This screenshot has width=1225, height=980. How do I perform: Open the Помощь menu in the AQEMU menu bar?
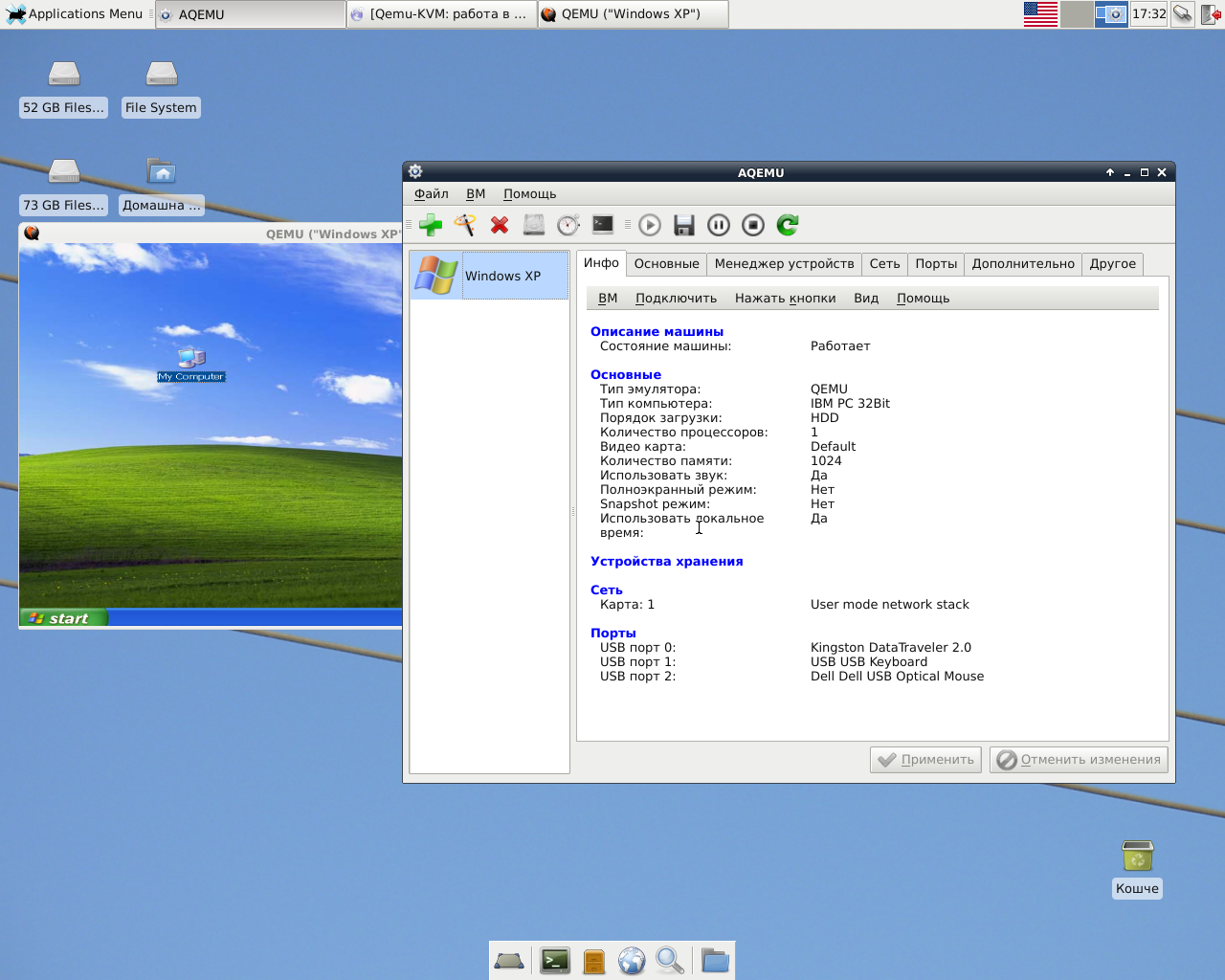coord(530,193)
